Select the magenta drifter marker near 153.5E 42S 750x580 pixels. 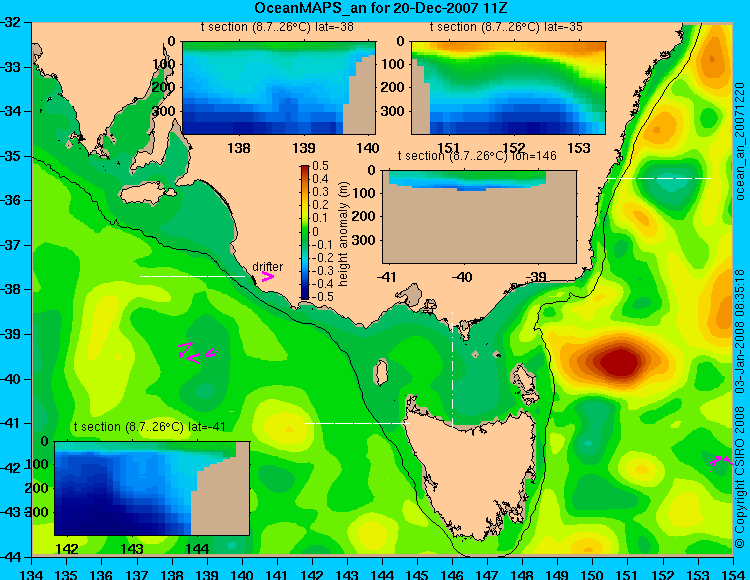[x=721, y=461]
